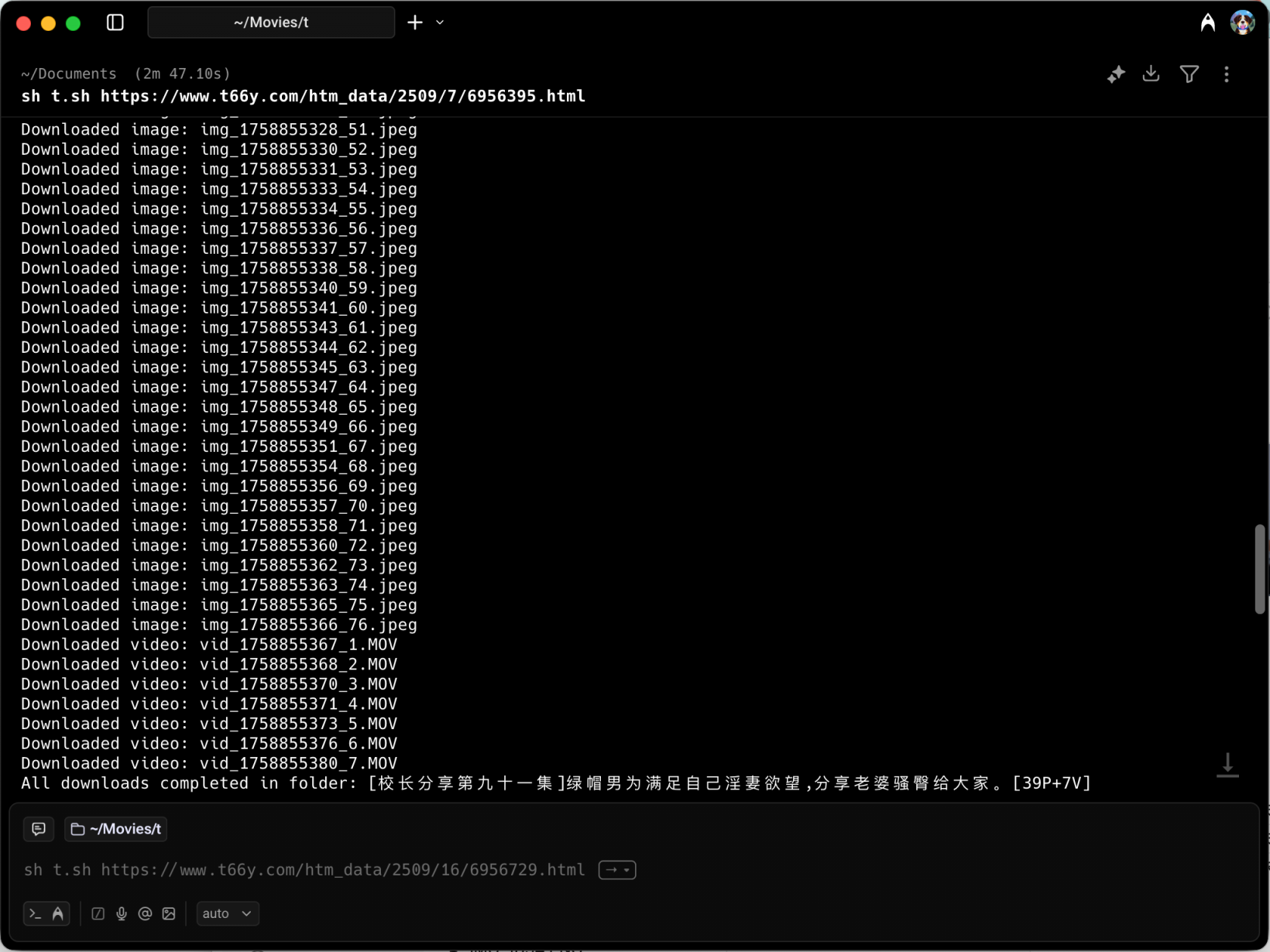Jump to bottom of the block output
The width and height of the screenshot is (1270, 952).
1227,765
